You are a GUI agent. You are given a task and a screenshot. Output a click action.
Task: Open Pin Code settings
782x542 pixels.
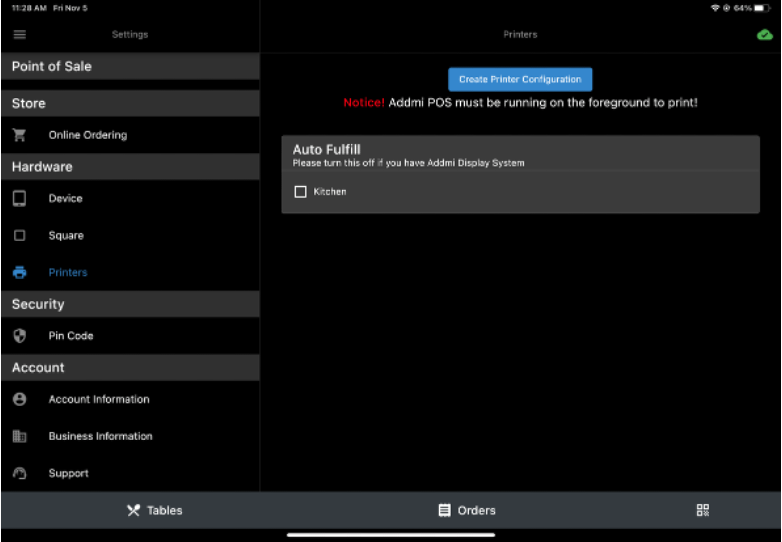[131, 336]
